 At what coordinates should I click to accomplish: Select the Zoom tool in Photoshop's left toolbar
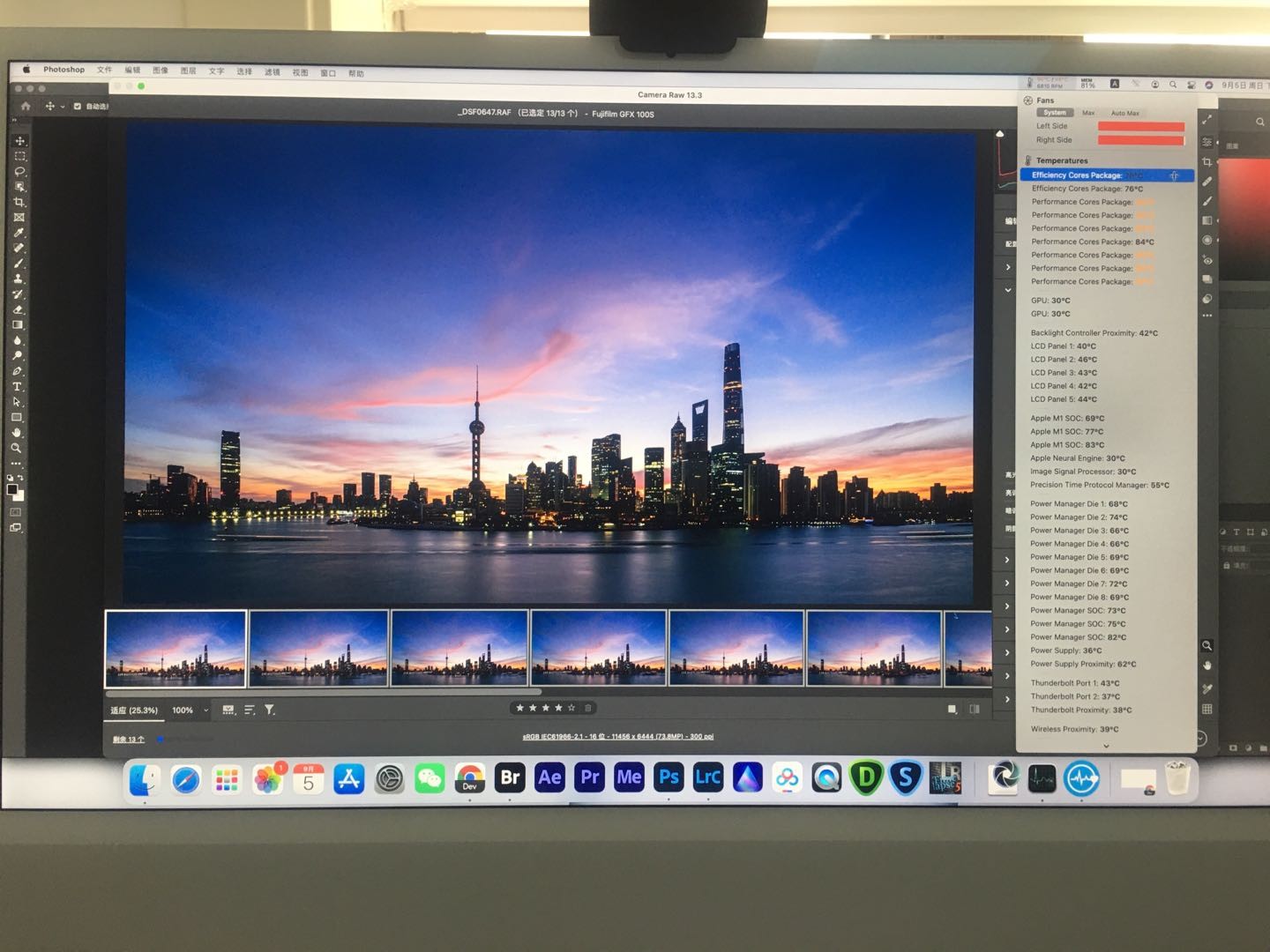coord(17,448)
